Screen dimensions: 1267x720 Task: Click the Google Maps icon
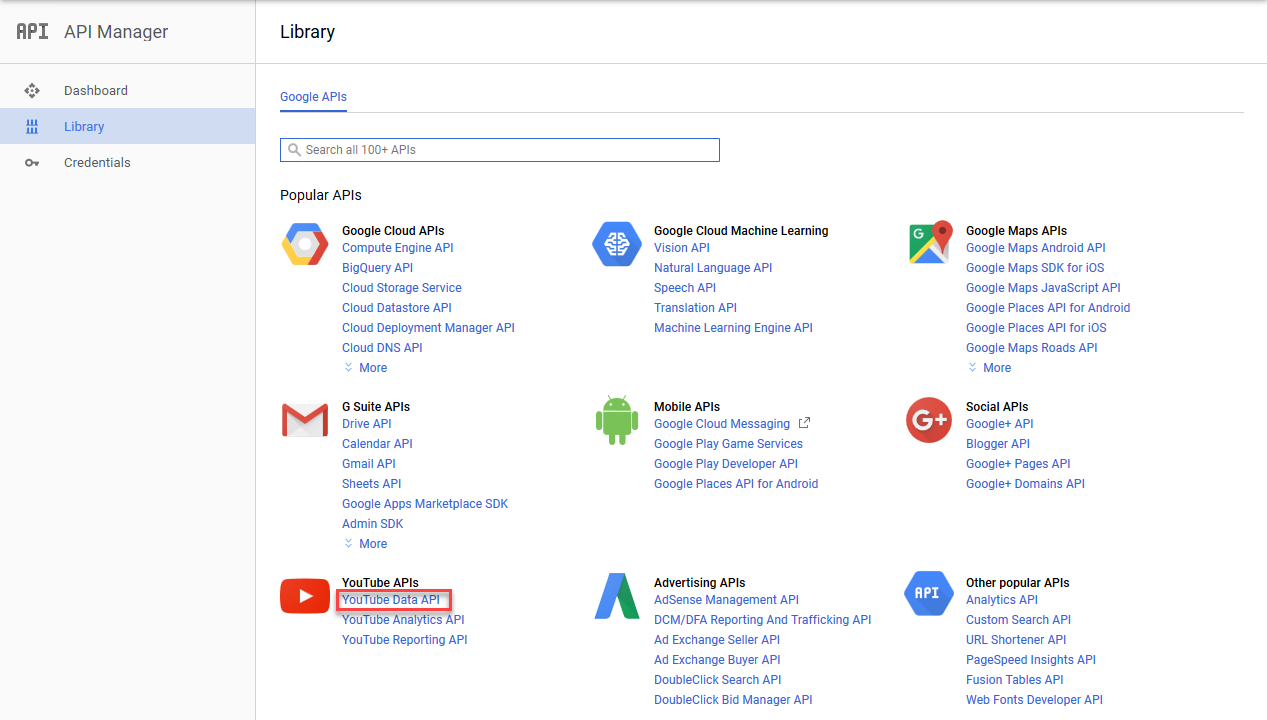click(x=929, y=243)
